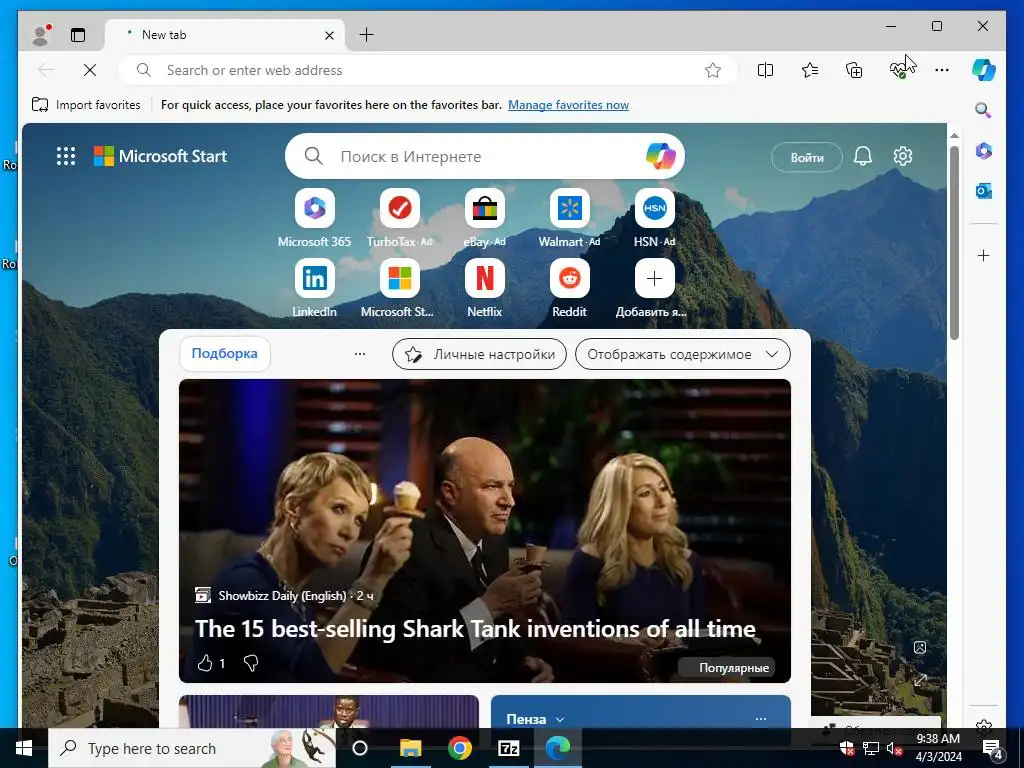Stop loading the page

coord(90,70)
